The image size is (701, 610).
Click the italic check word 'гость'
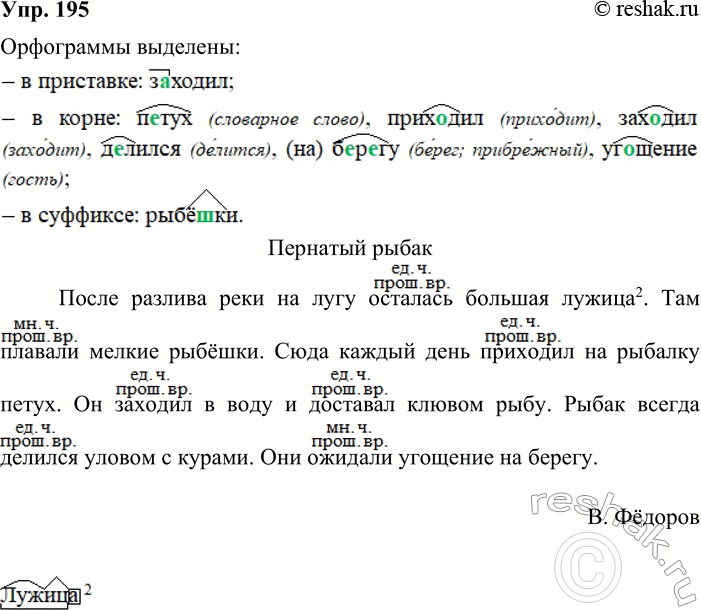pyautogui.click(x=34, y=181)
